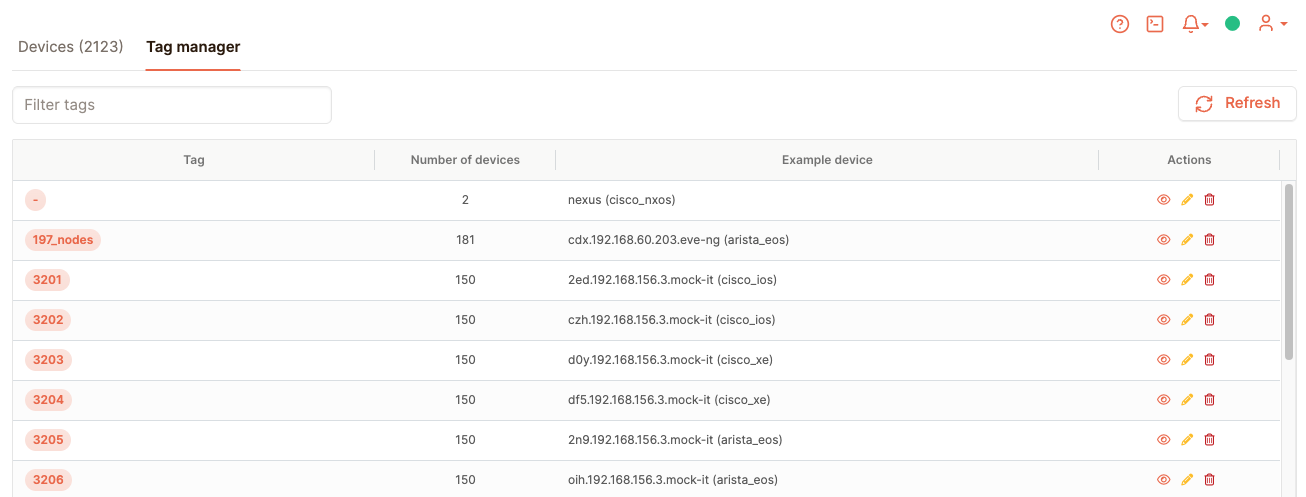Edit the 197_nodes tag with pencil icon
1306x497 pixels.
click(x=1187, y=240)
